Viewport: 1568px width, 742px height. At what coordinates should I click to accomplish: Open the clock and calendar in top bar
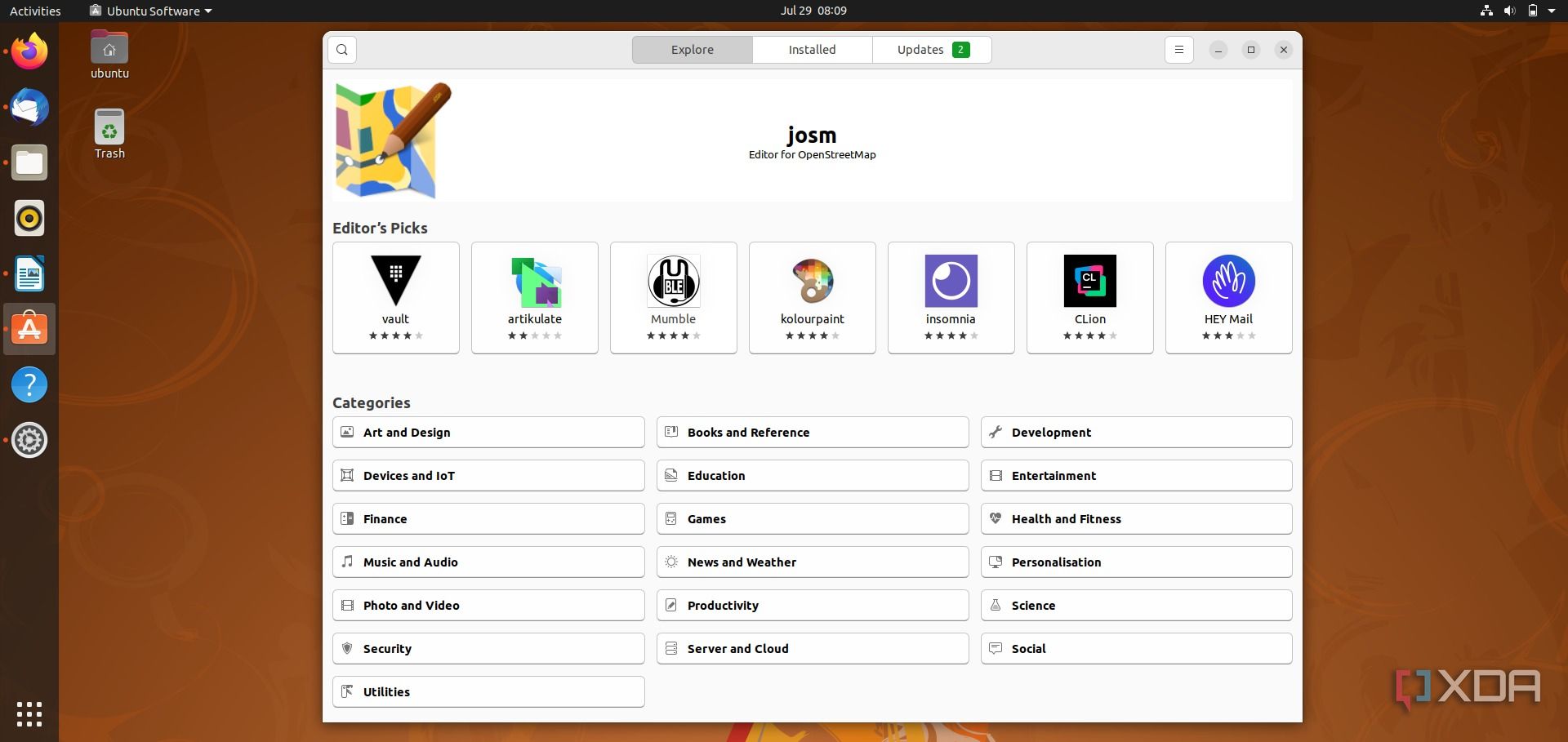click(x=813, y=11)
